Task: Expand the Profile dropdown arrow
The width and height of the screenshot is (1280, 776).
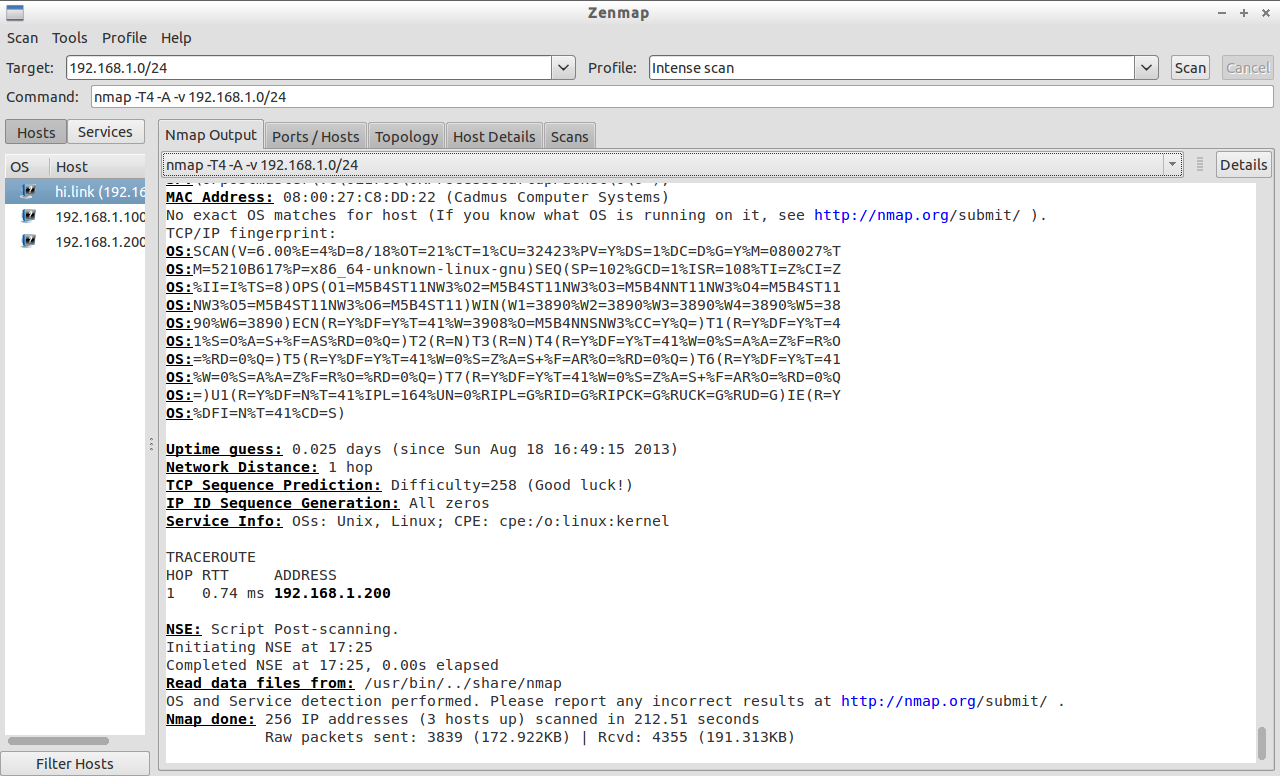Action: (1147, 68)
